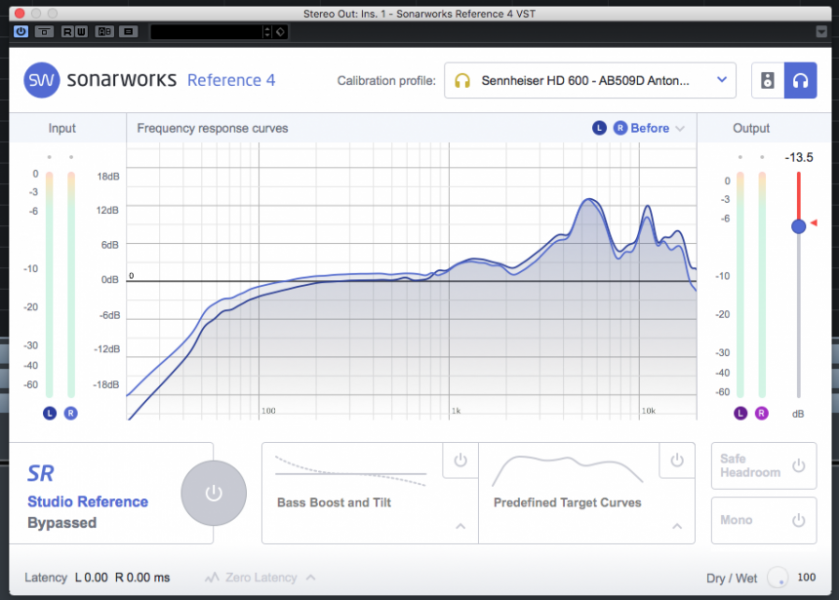Click the input left clip indicator dot

[x=49, y=157]
